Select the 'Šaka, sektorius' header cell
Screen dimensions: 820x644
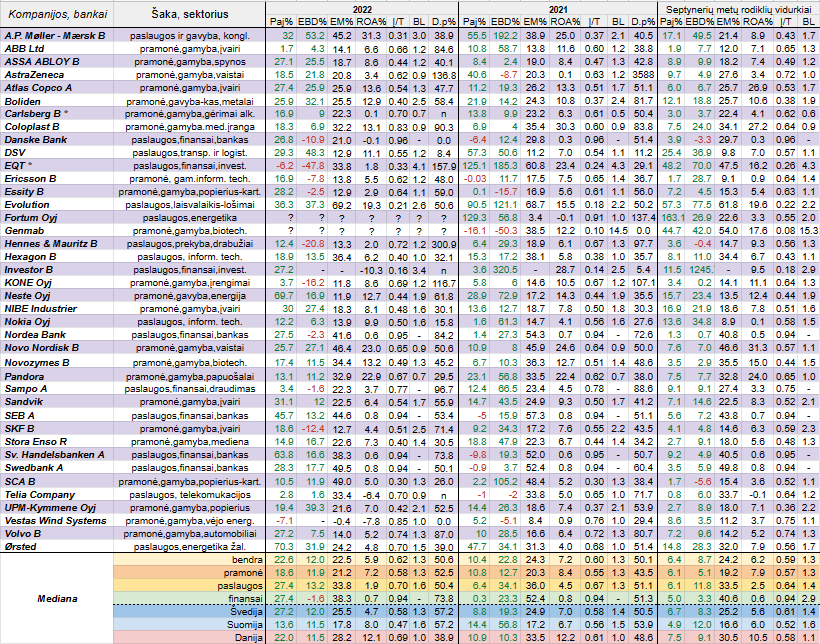click(x=190, y=14)
